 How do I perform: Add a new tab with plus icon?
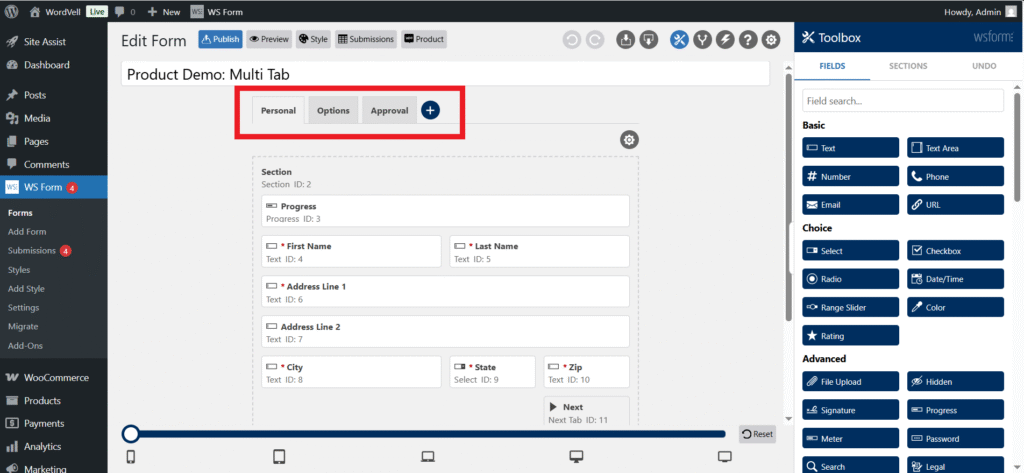coord(430,110)
